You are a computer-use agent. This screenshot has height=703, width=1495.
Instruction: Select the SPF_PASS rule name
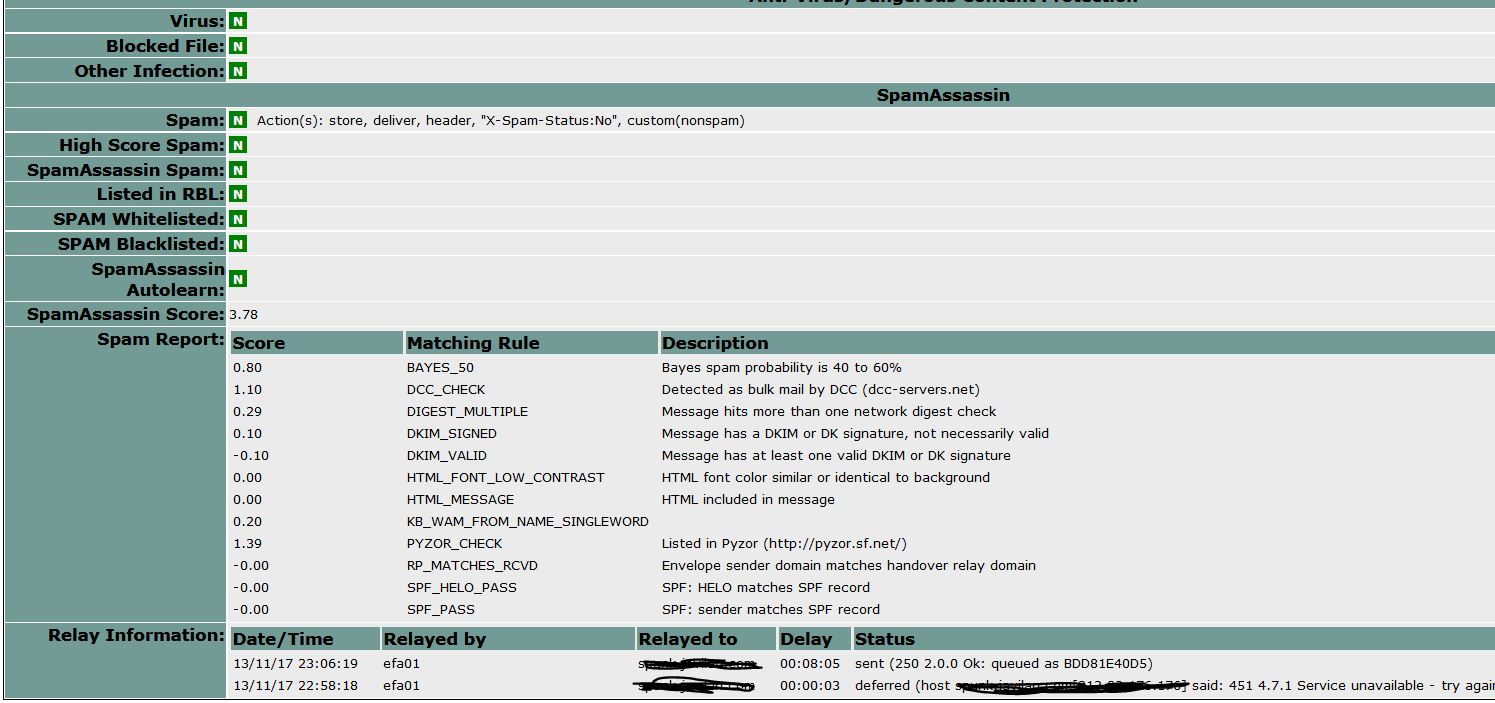pos(441,610)
